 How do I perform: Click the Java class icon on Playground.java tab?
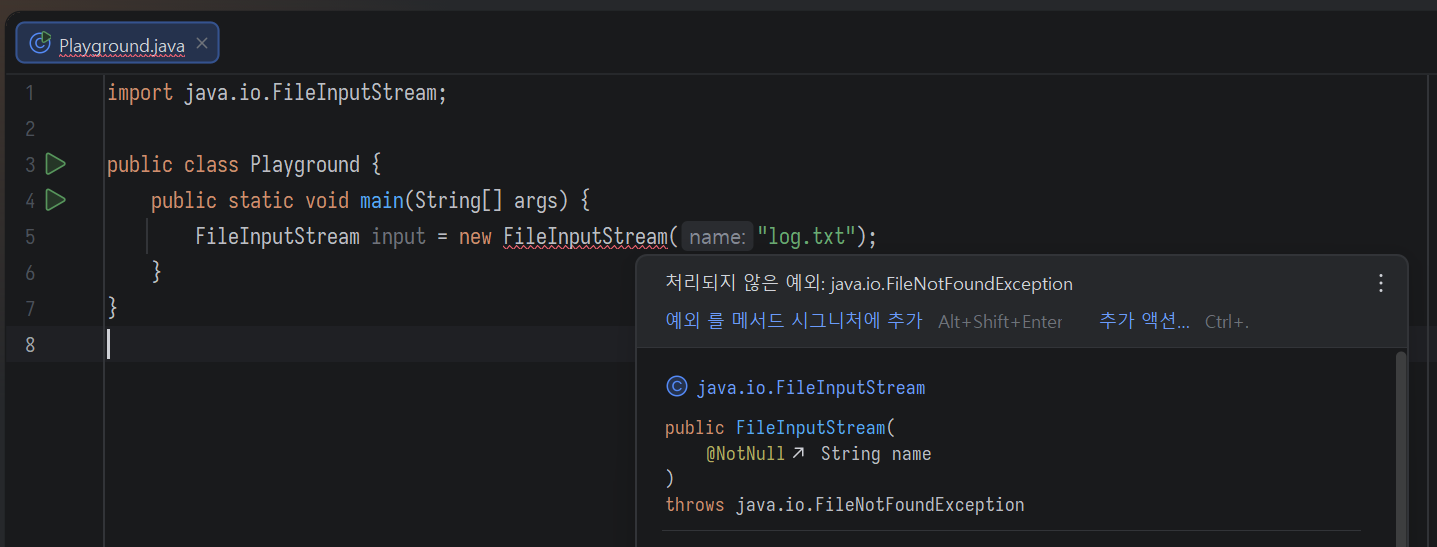[40, 44]
